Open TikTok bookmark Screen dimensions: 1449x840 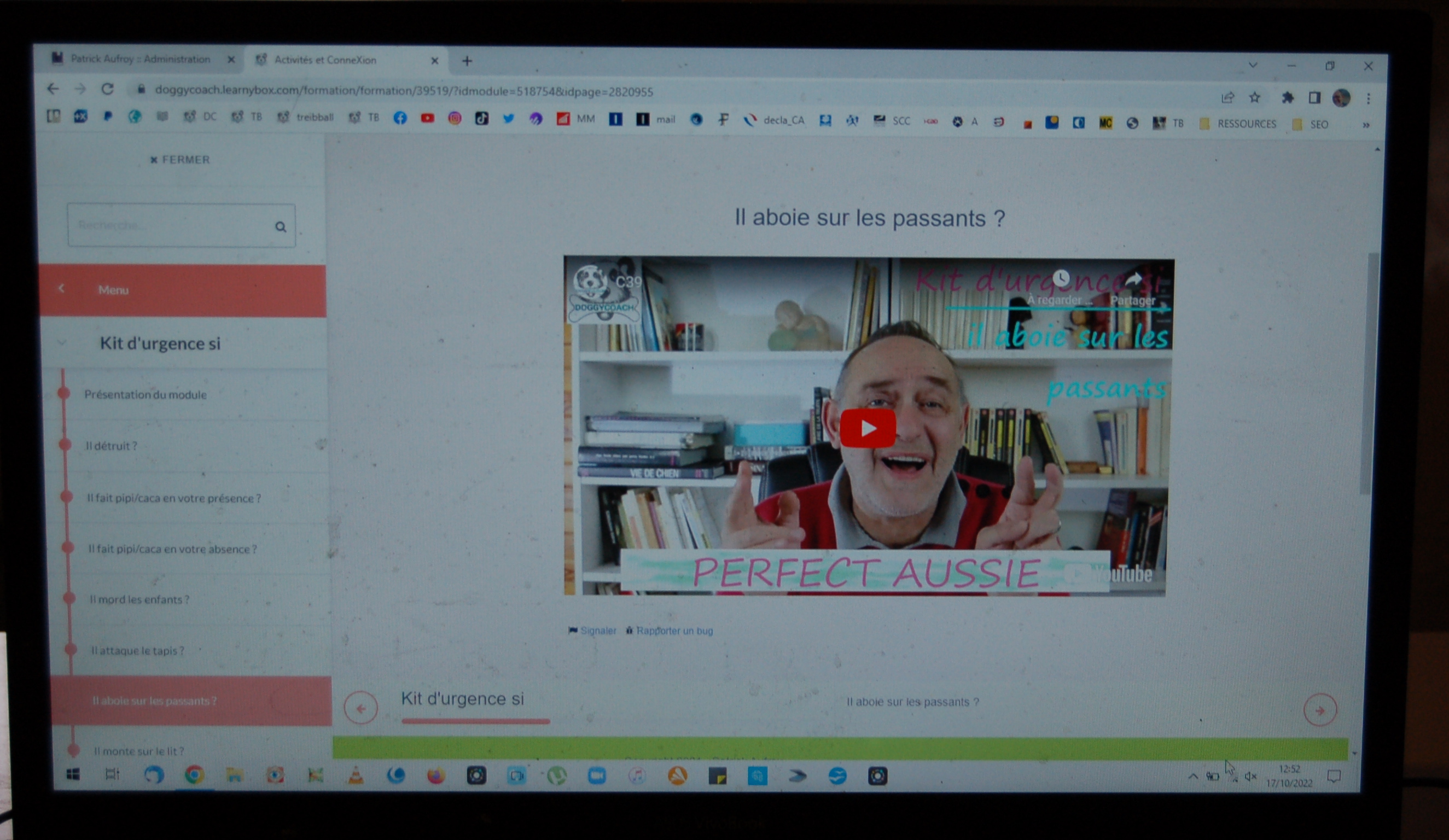[x=481, y=119]
